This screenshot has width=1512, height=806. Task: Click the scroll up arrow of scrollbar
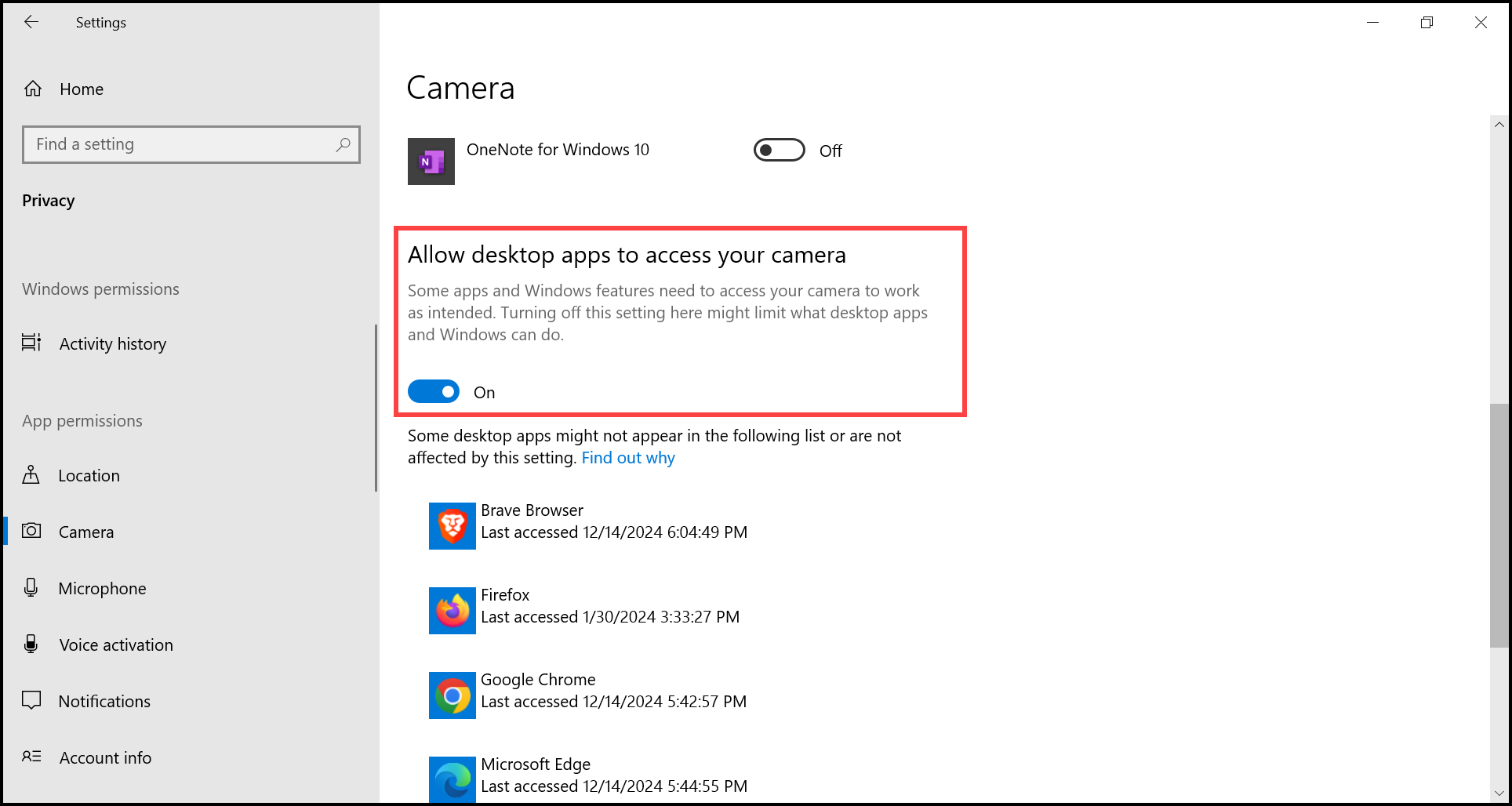[x=1499, y=125]
